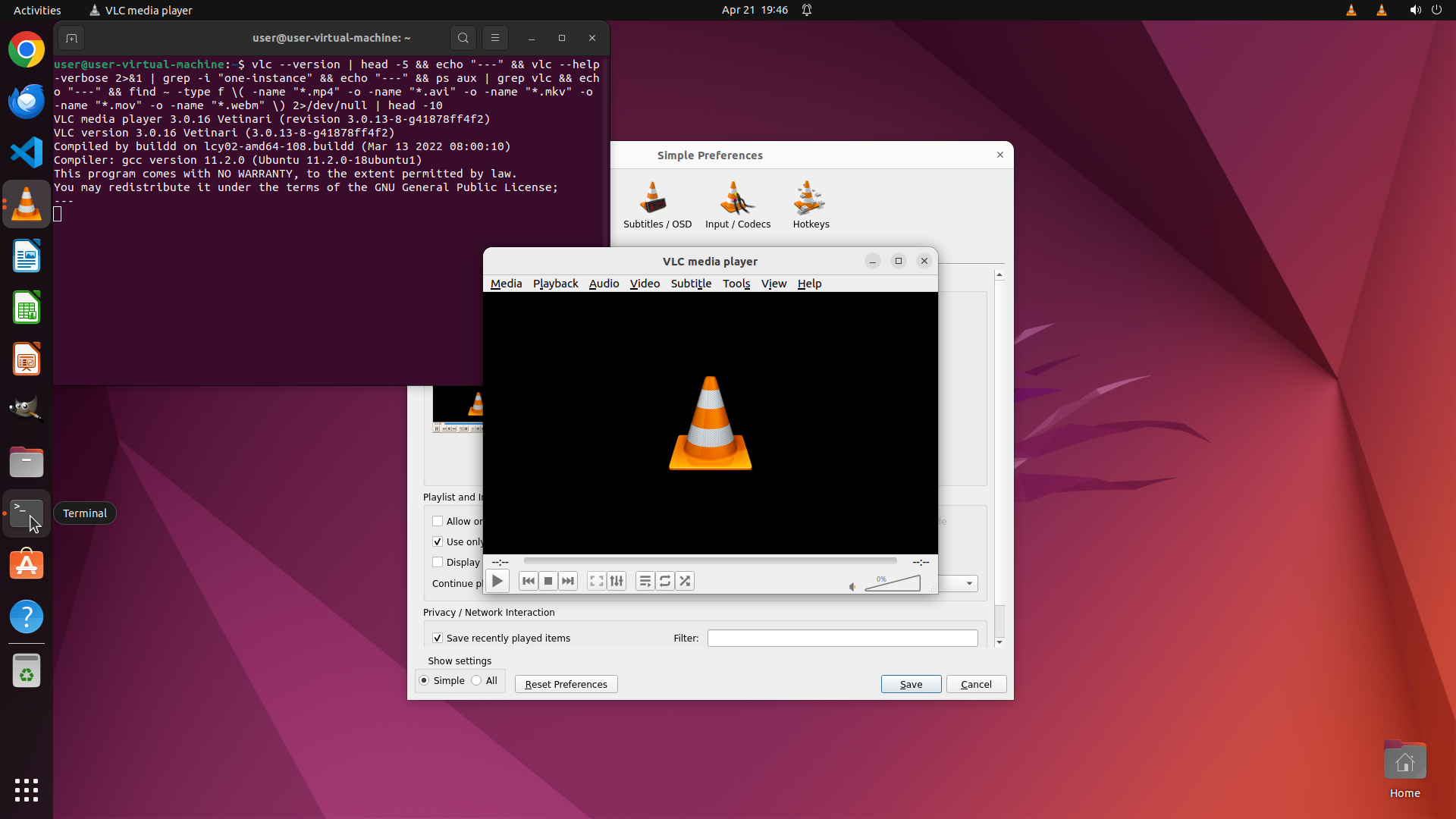The height and width of the screenshot is (819, 1456).
Task: Open the terminal hamburger menu
Action: click(x=495, y=38)
